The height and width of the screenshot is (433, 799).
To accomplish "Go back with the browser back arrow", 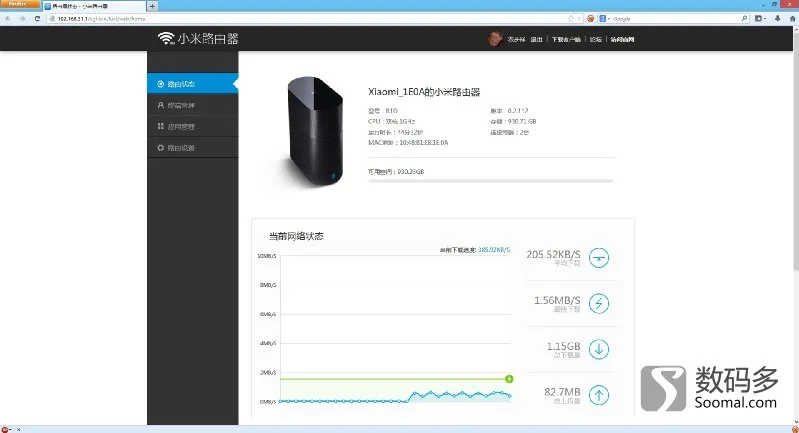I will [x=8, y=18].
